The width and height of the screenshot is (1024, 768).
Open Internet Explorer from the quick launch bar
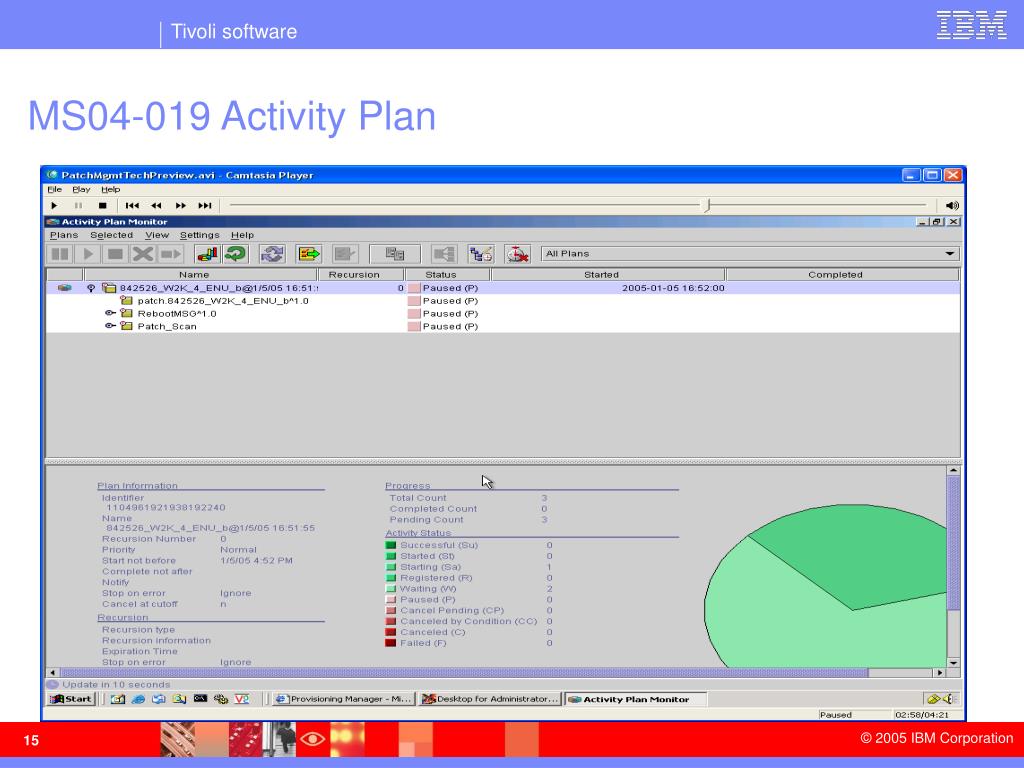tap(138, 699)
